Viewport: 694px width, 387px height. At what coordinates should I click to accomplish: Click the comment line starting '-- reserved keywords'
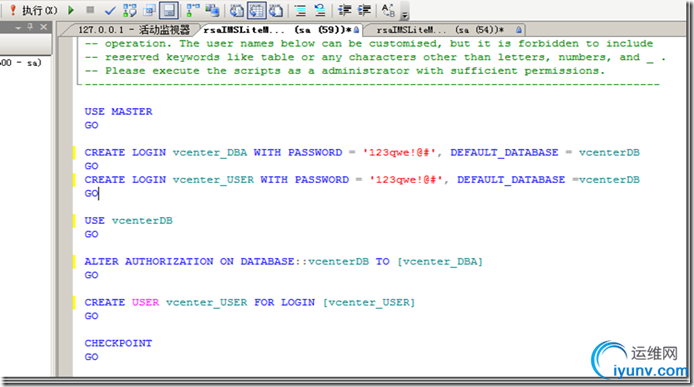375,57
